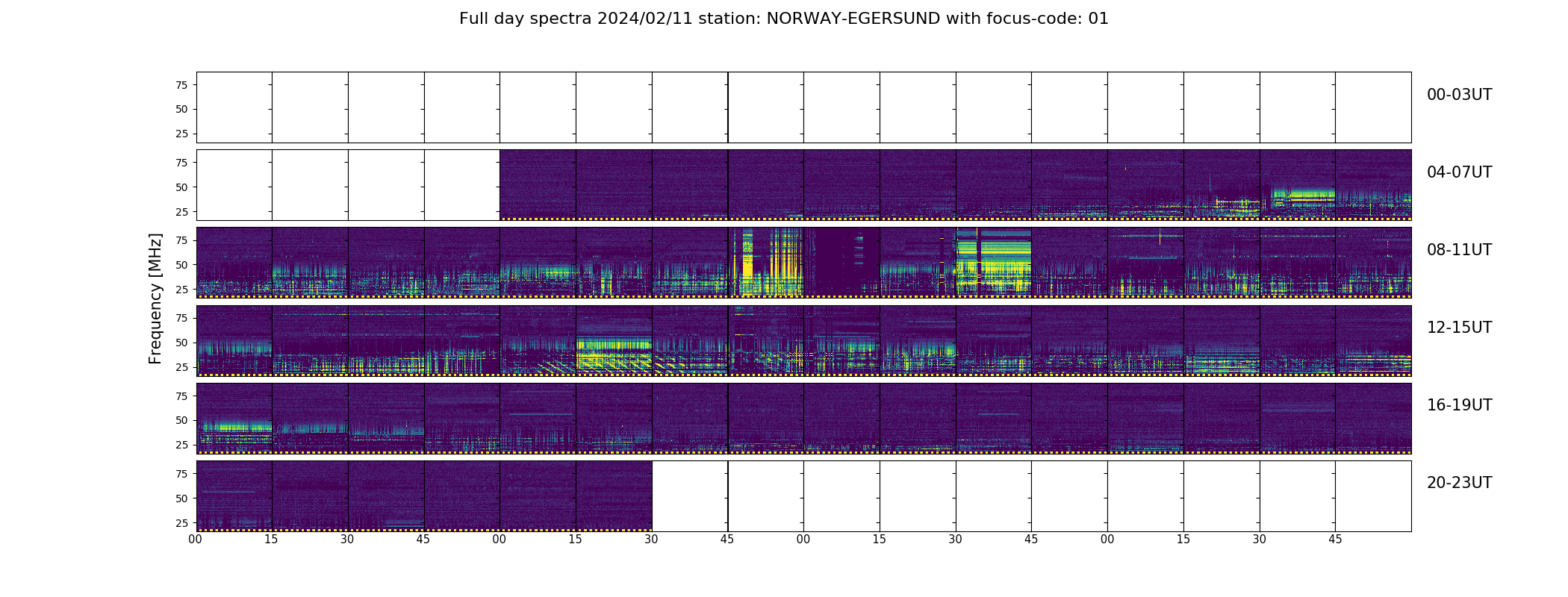Select the "08-11UT" row label

(x=1459, y=250)
